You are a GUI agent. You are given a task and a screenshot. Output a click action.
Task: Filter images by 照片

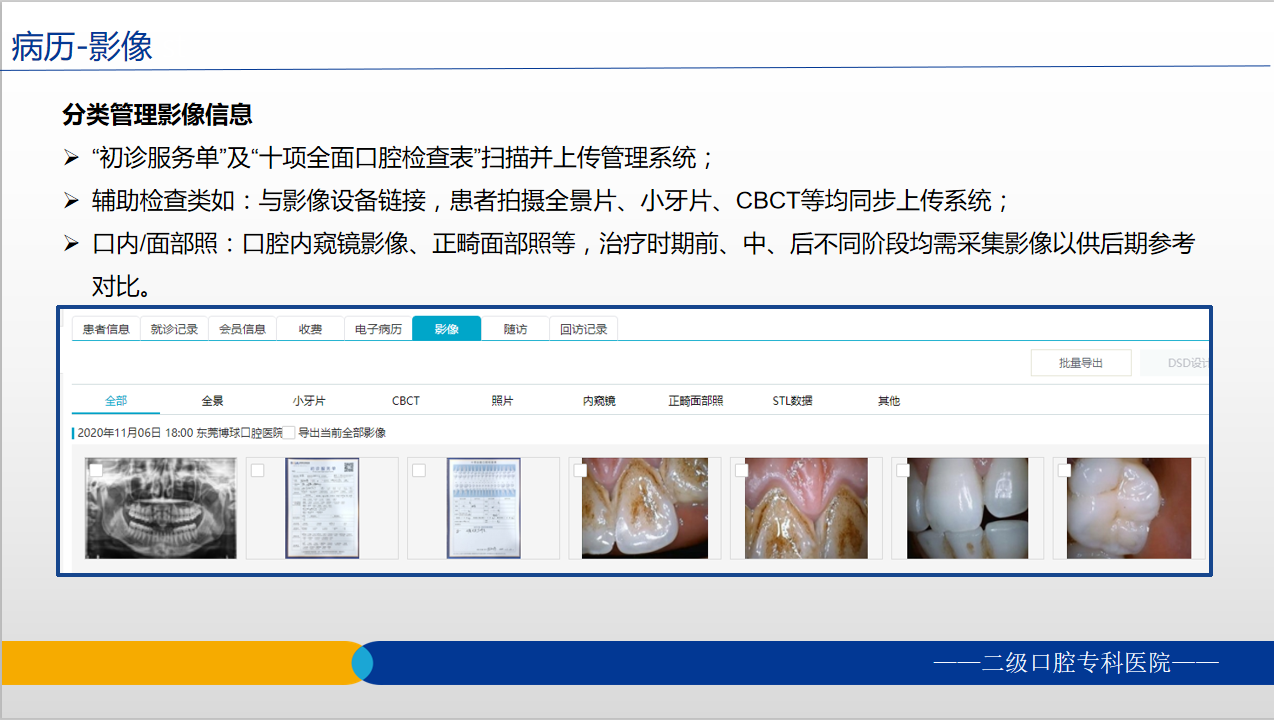click(x=502, y=399)
